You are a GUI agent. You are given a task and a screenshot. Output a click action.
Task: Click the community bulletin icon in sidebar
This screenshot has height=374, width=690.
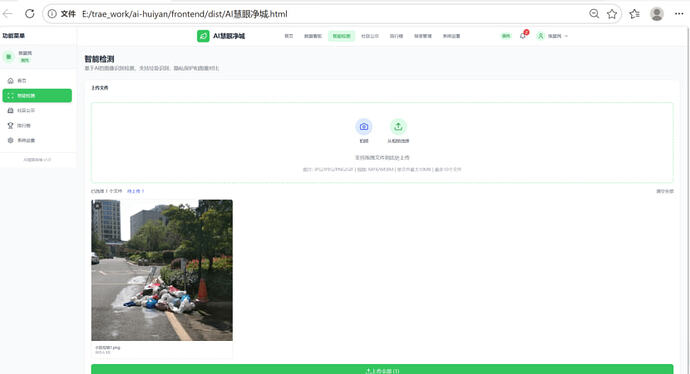[x=11, y=110]
